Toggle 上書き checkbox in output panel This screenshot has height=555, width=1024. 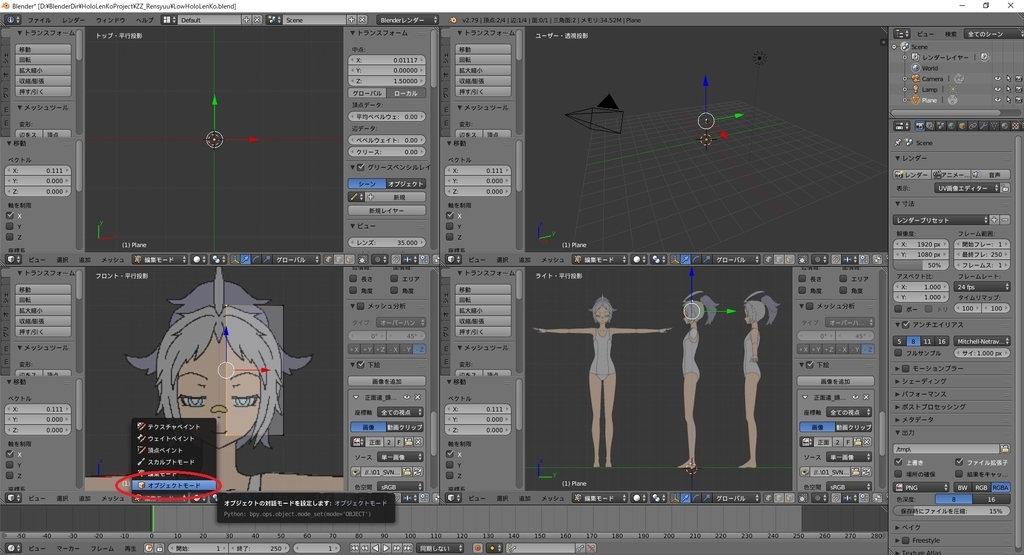pyautogui.click(x=899, y=462)
